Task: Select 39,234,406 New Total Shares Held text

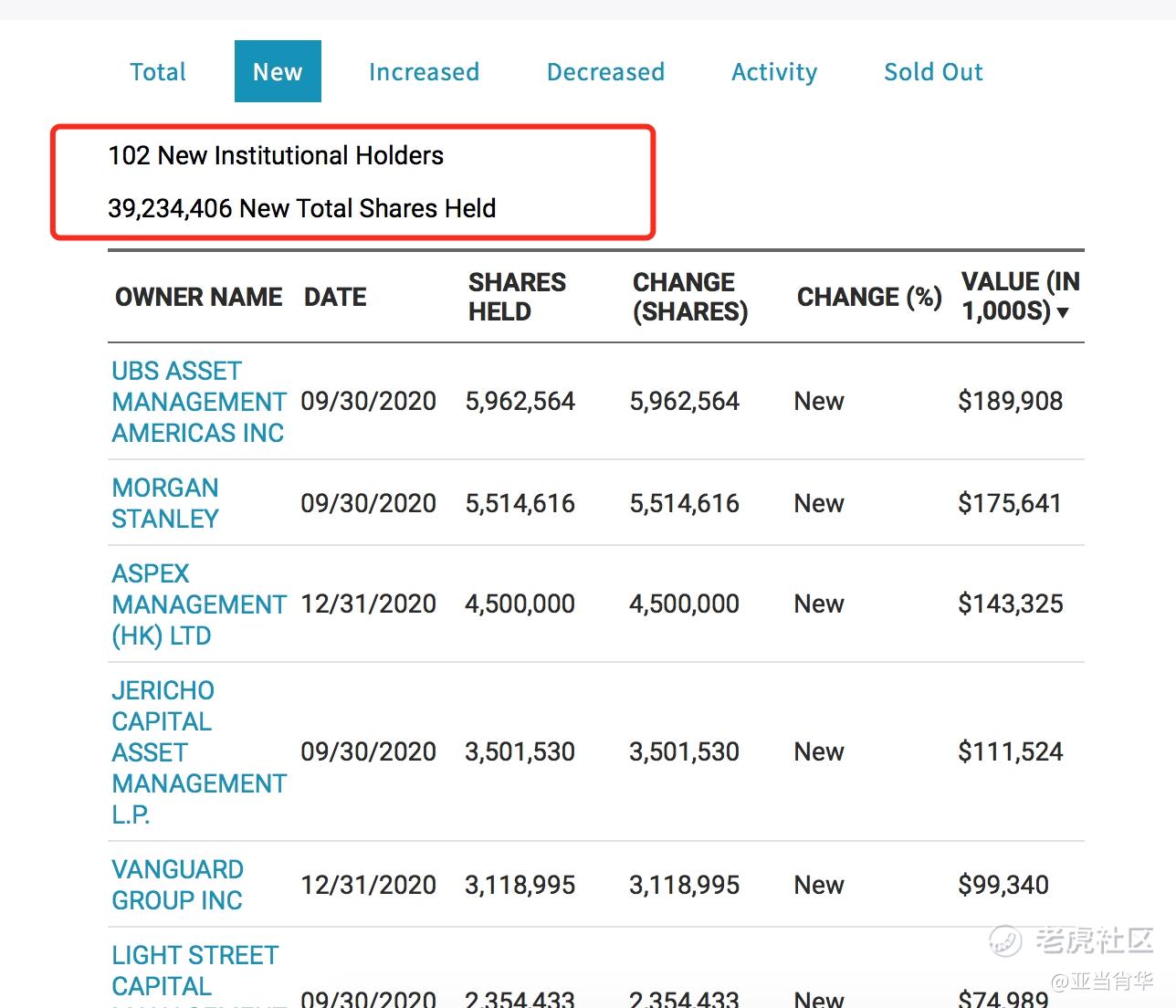Action: pyautogui.click(x=302, y=208)
